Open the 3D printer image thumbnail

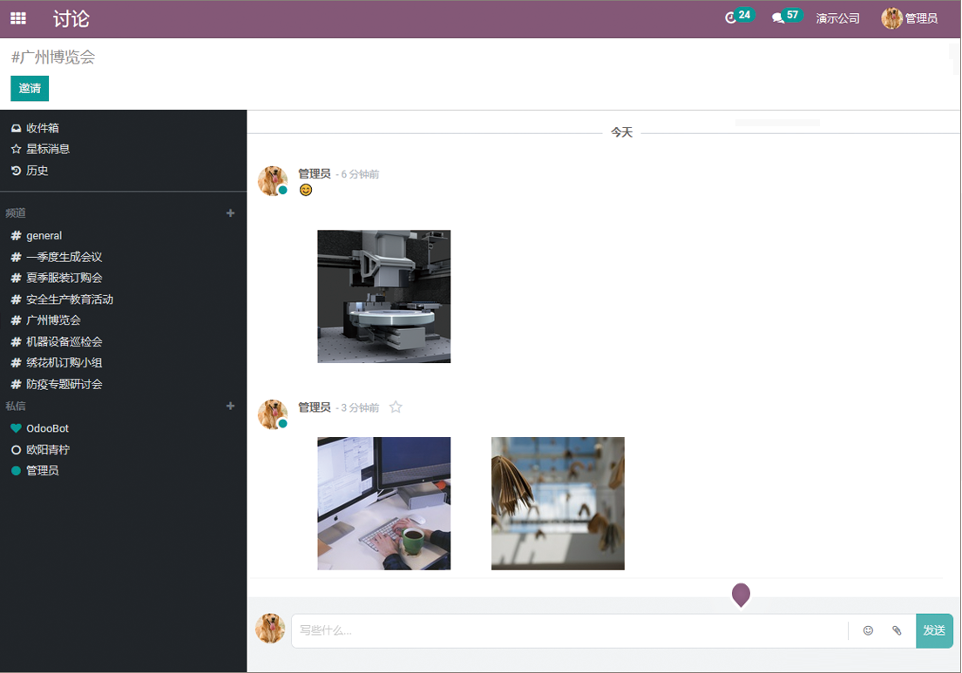(384, 296)
